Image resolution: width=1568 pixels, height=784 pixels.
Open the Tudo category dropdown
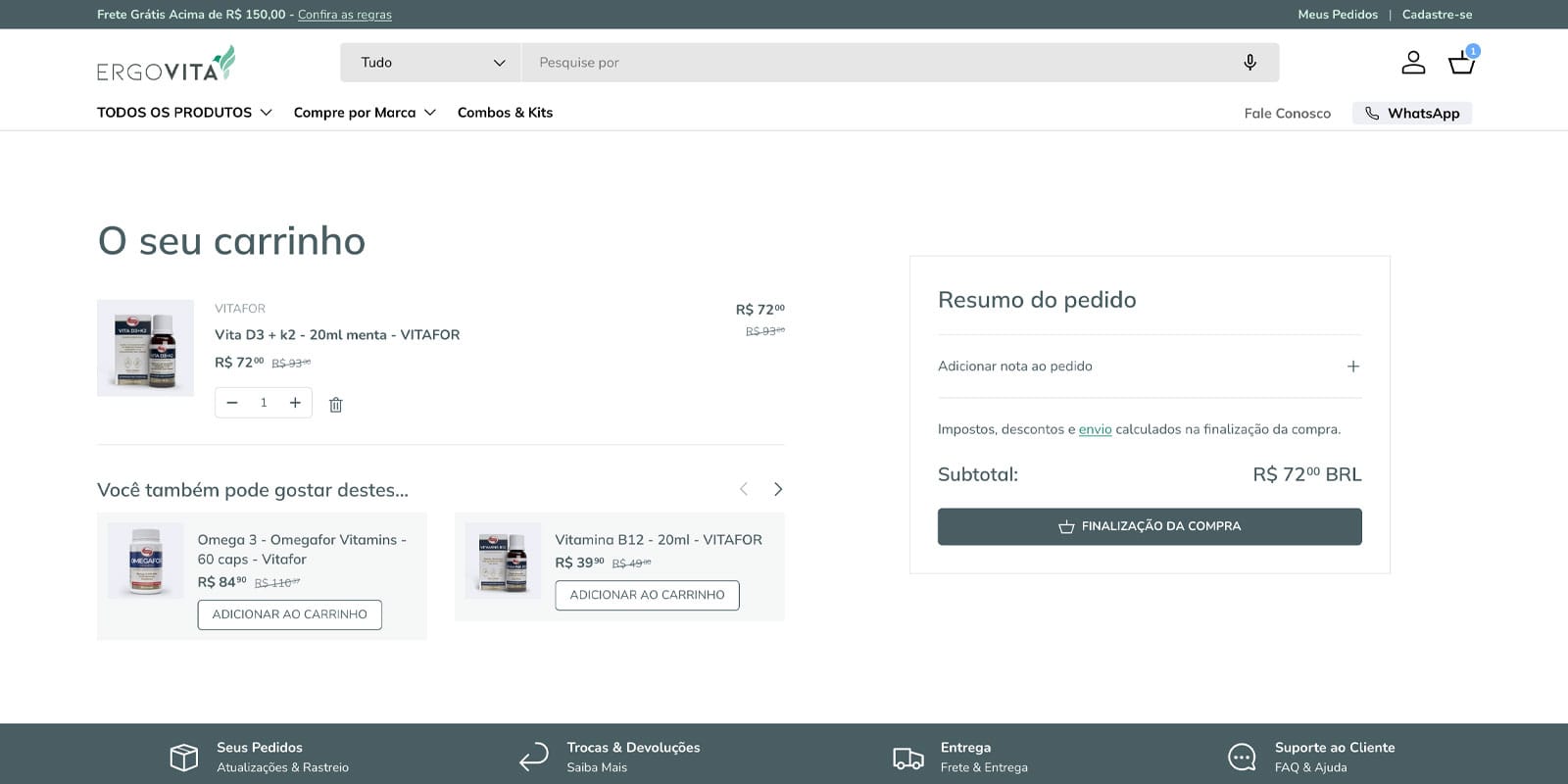click(x=431, y=63)
